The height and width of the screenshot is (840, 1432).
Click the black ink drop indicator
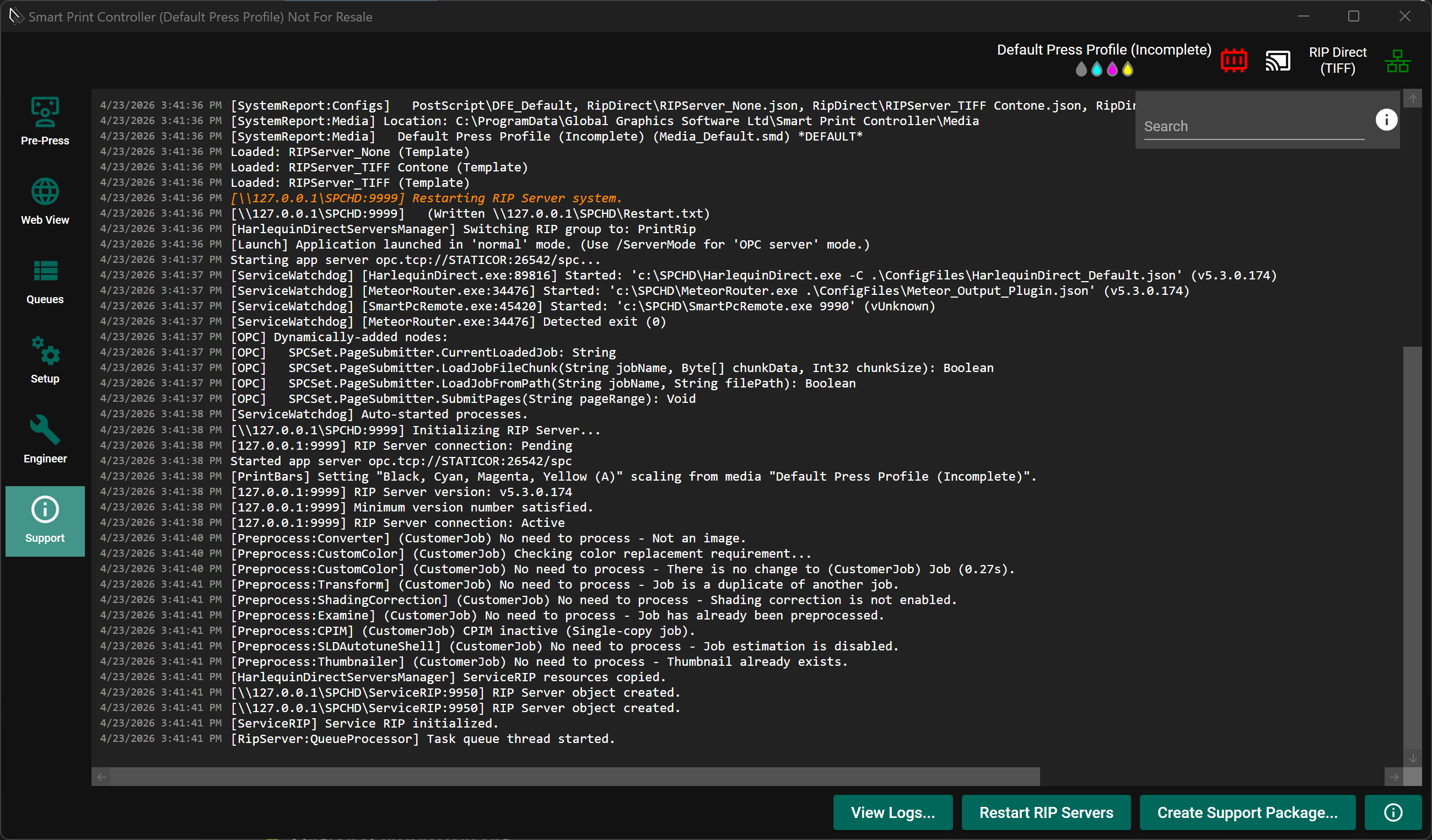tap(1081, 69)
